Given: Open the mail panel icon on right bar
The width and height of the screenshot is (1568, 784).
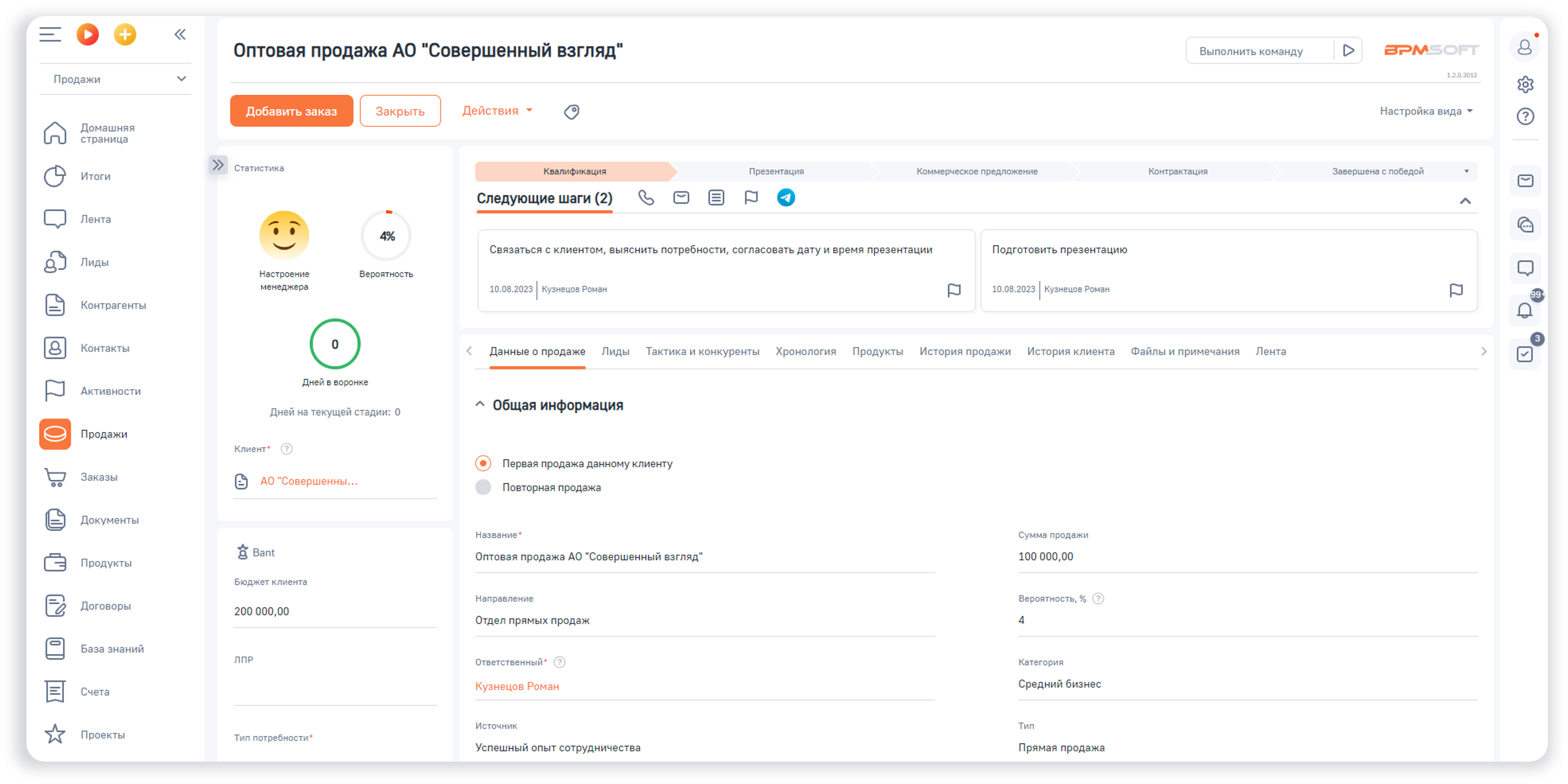Looking at the screenshot, I should coord(1525,181).
